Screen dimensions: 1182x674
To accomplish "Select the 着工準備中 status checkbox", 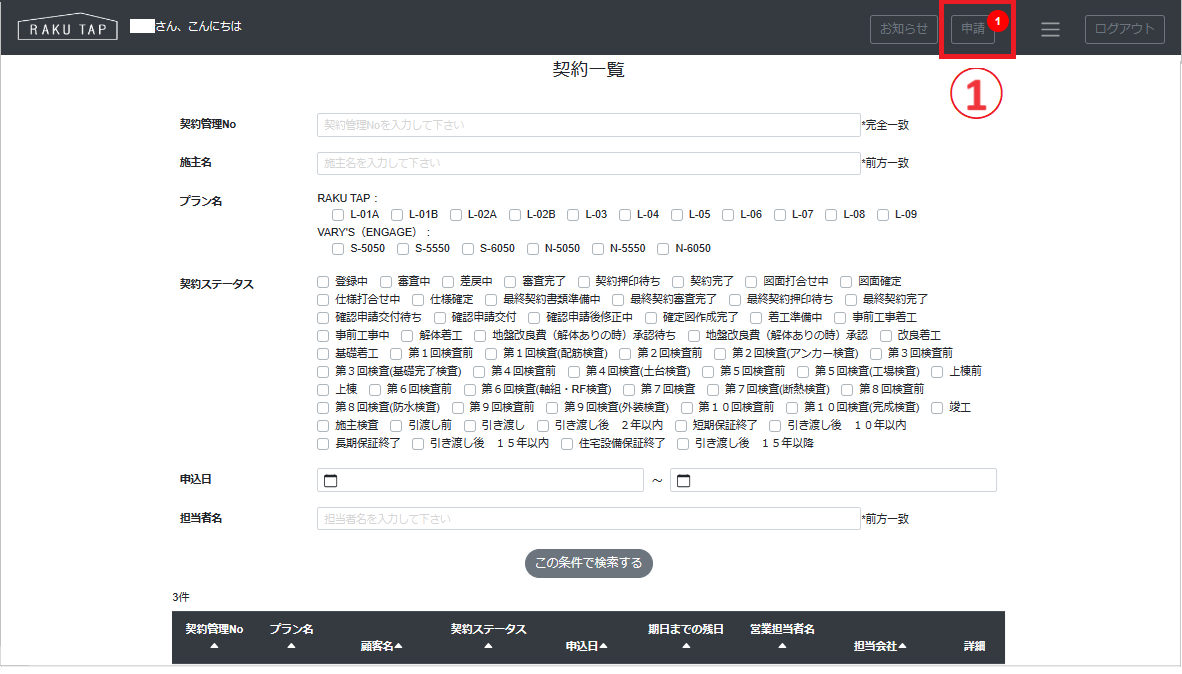I will pos(755,318).
